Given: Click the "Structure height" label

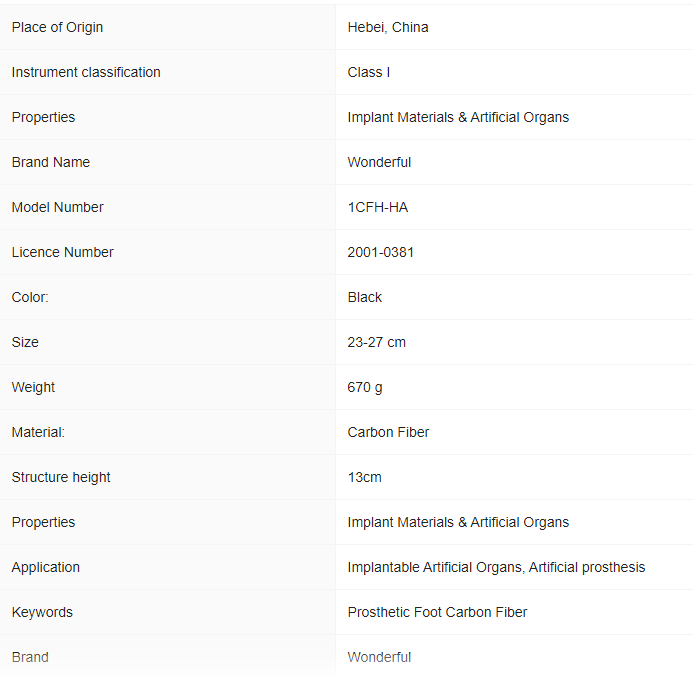Looking at the screenshot, I should point(61,477).
